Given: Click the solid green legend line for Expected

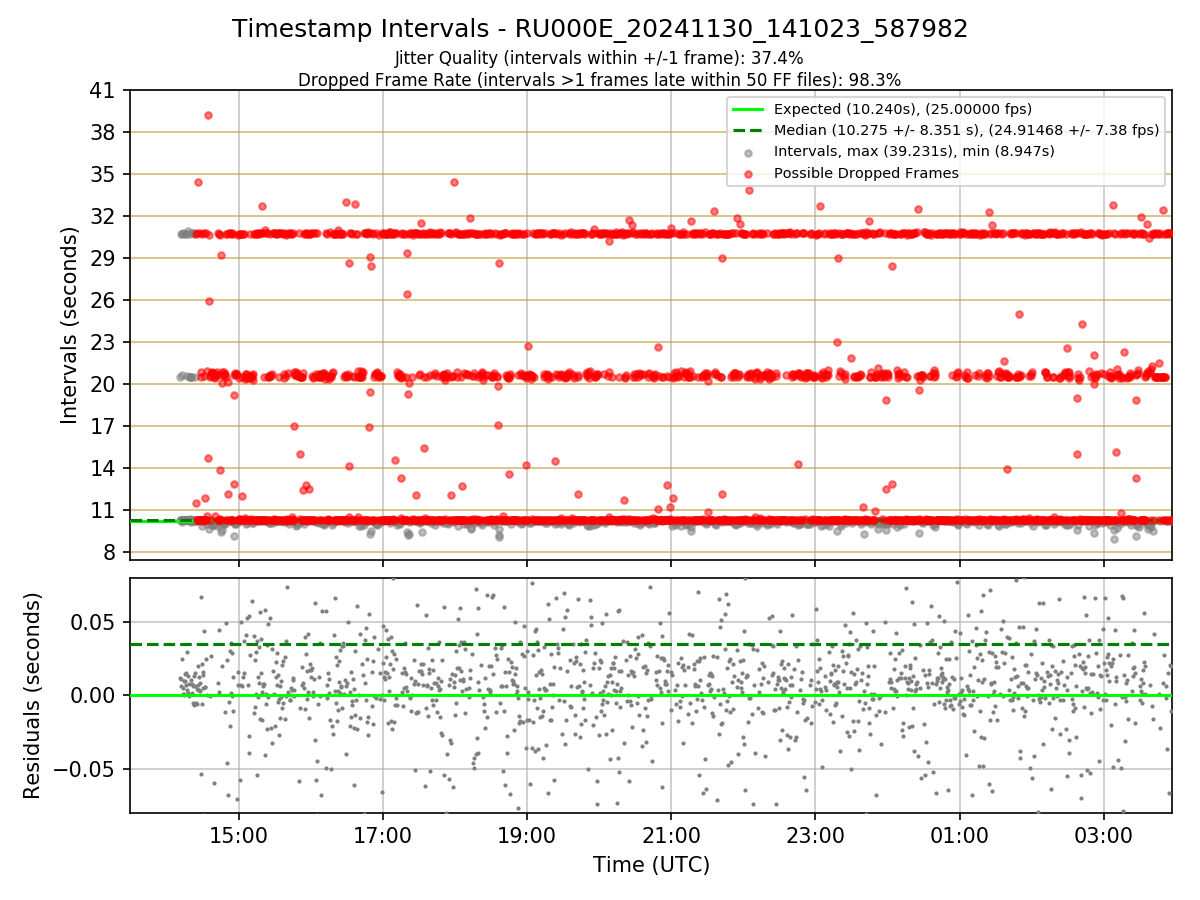Looking at the screenshot, I should pos(749,109).
